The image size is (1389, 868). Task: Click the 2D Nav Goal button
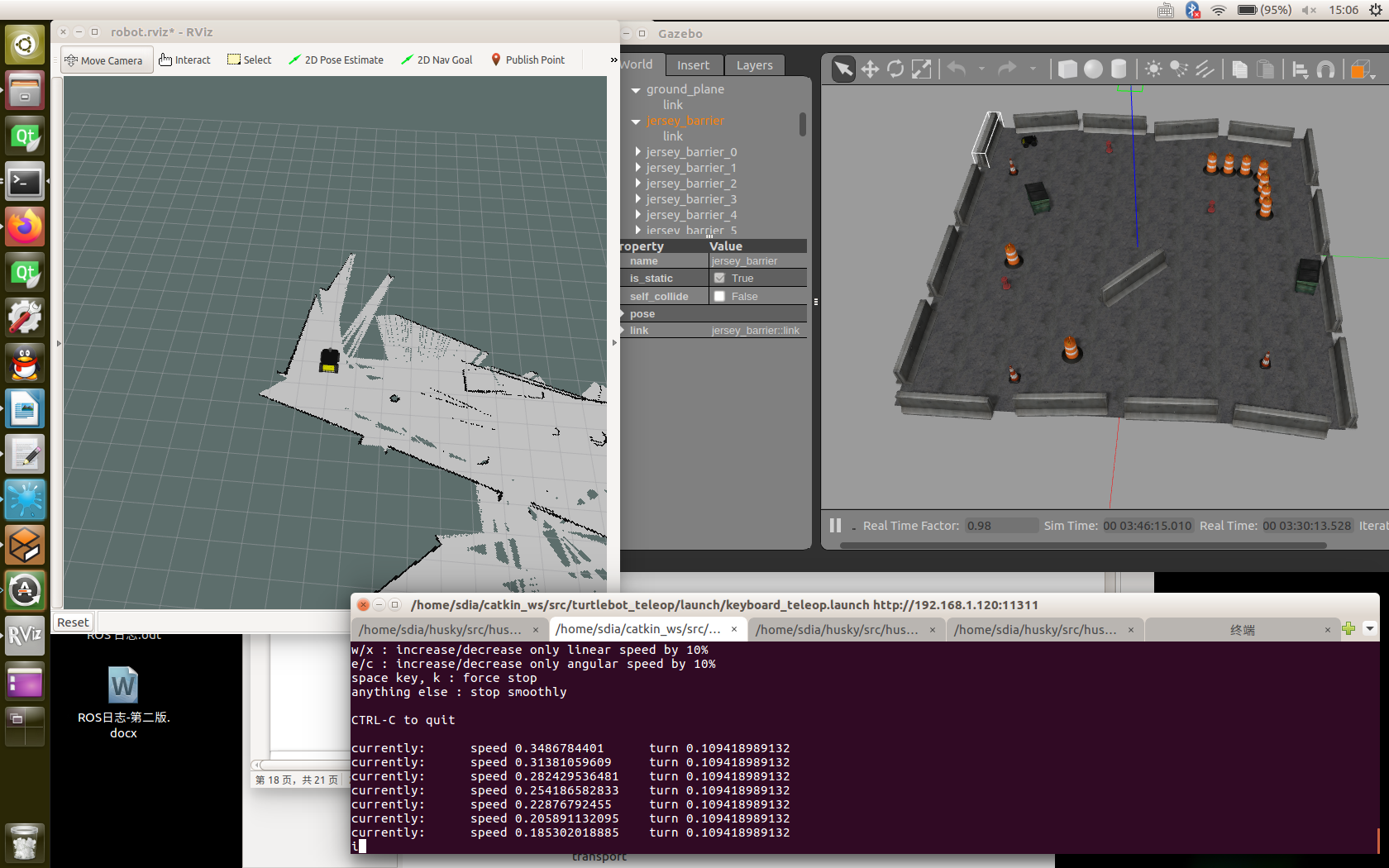(x=437, y=60)
